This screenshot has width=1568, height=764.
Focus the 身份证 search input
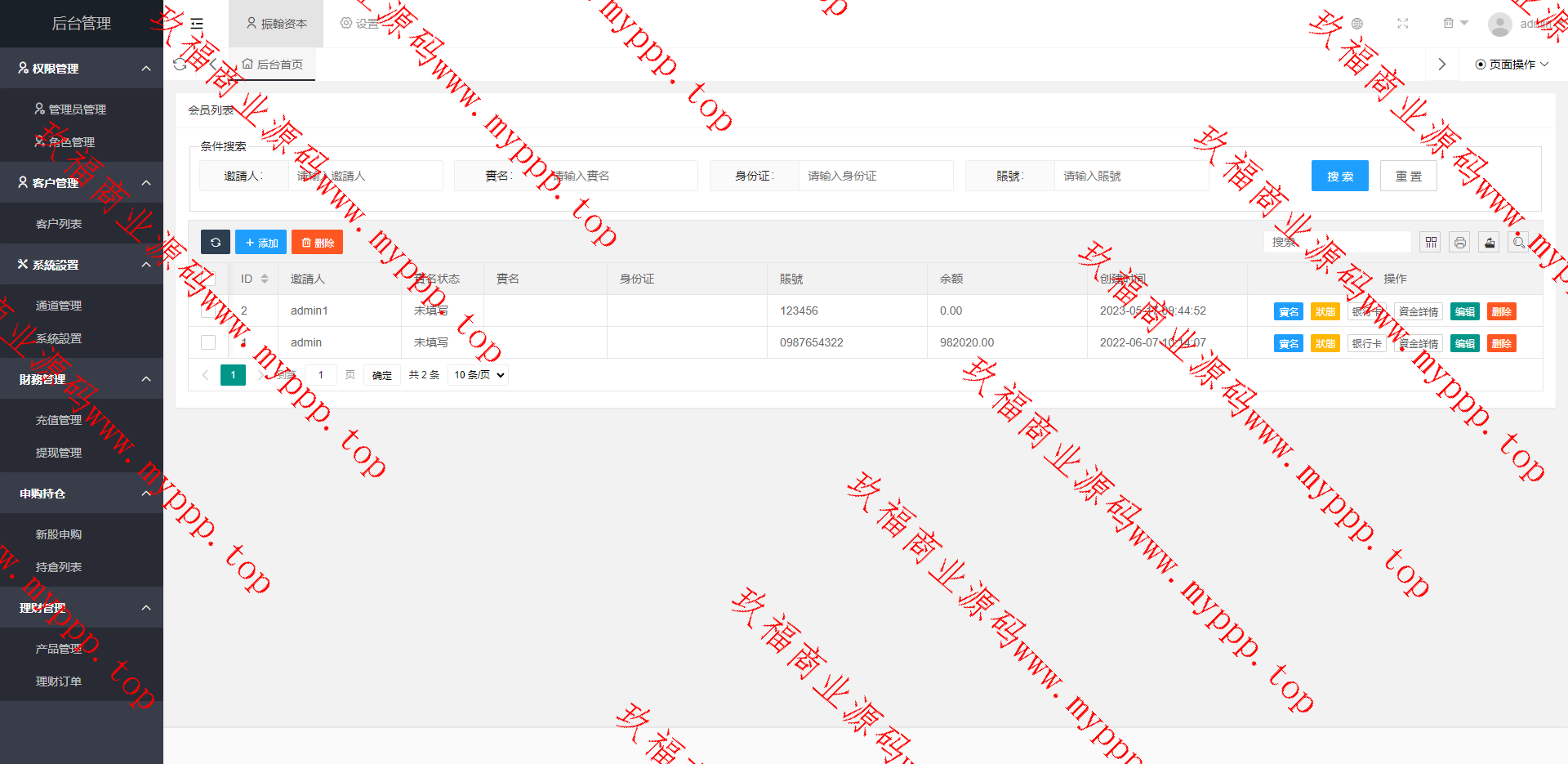(876, 176)
